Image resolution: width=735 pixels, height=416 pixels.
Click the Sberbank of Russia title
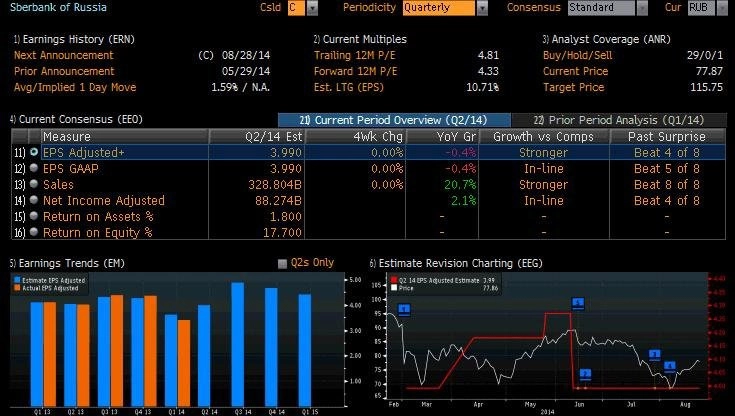click(58, 8)
